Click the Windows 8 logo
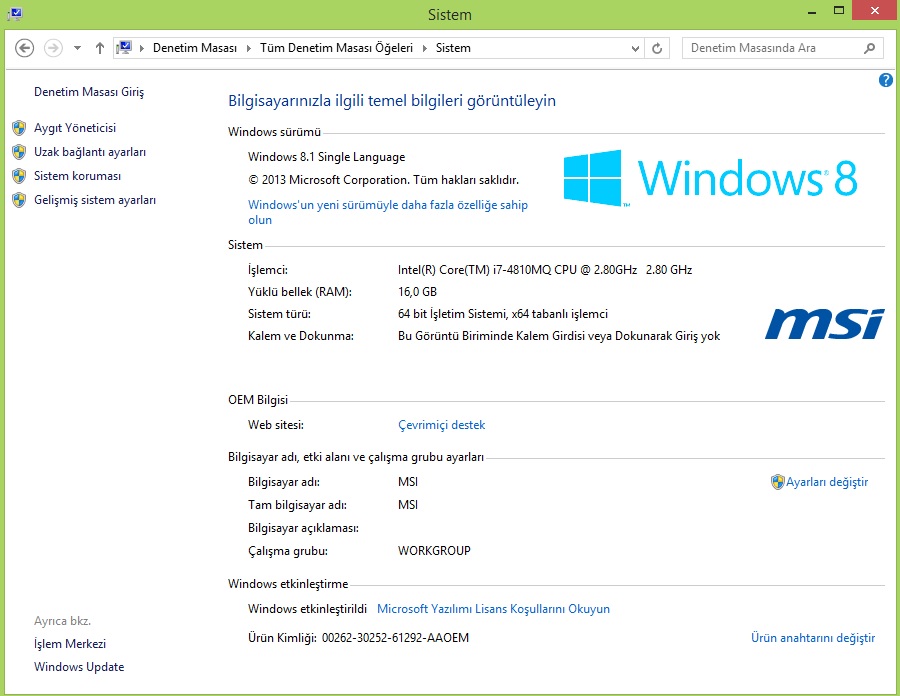The height and width of the screenshot is (696, 900). (x=710, y=178)
